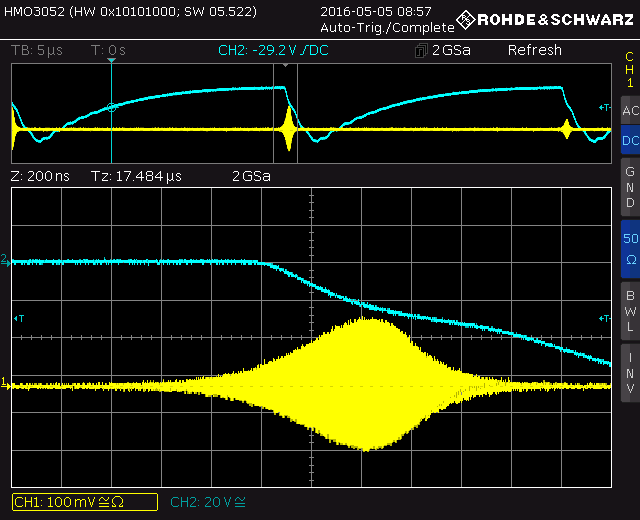Set channel coupling to GND
Image resolution: width=640 pixels, height=520 pixels.
pyautogui.click(x=629, y=187)
